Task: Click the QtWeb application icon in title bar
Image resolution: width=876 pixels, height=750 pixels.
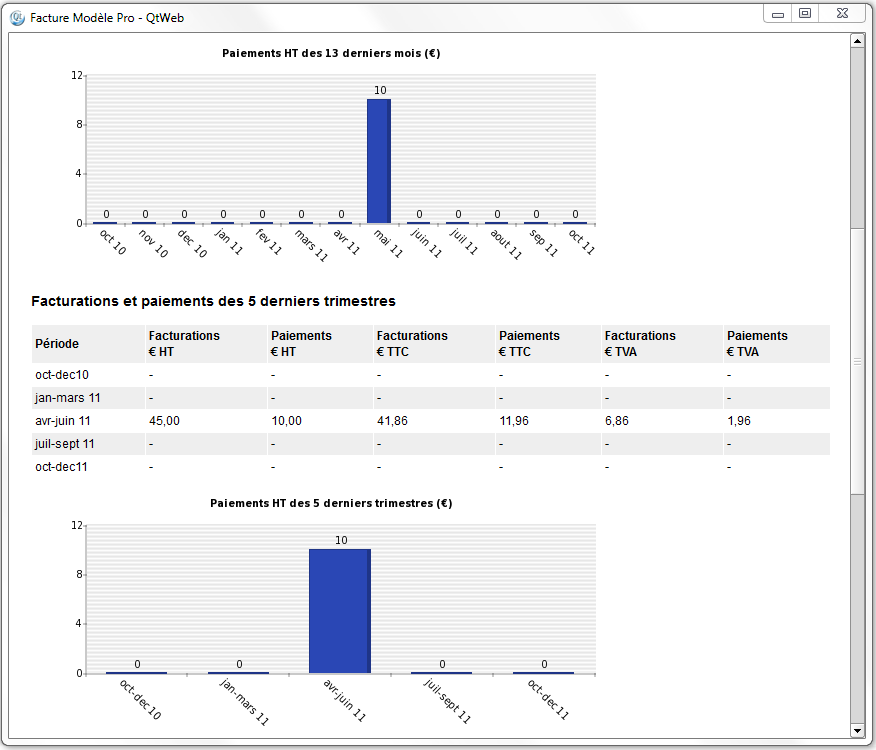Action: click(17, 17)
